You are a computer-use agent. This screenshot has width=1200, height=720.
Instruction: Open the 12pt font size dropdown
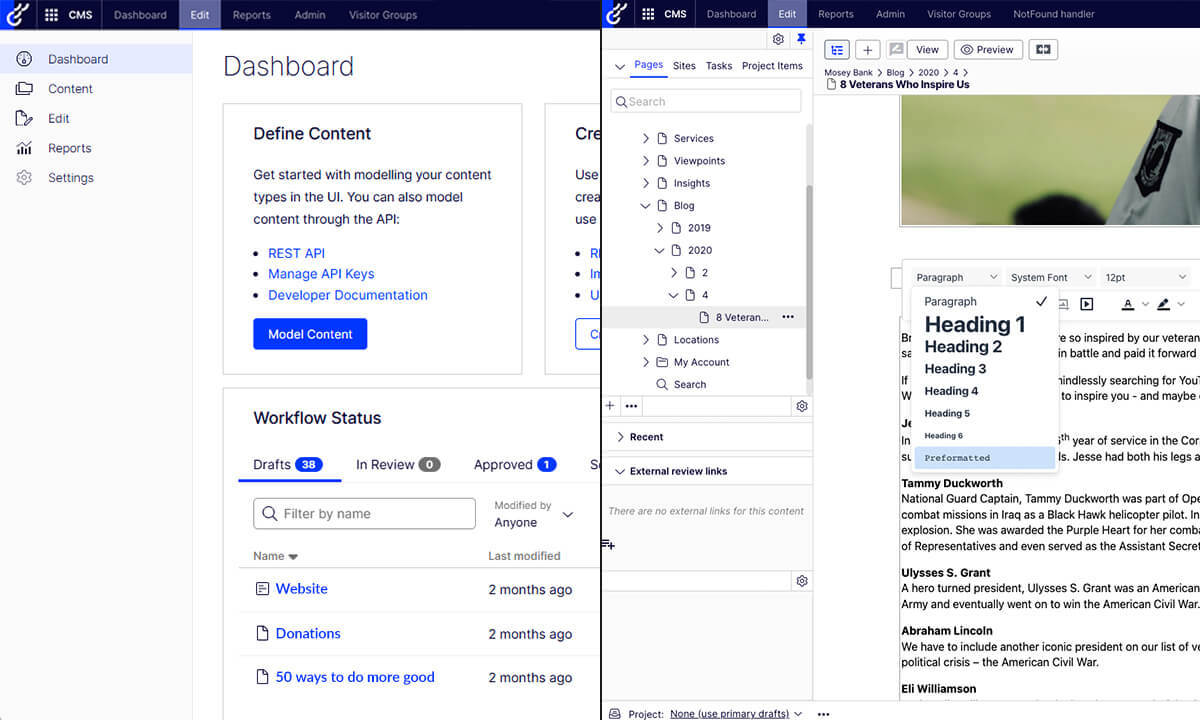1145,277
